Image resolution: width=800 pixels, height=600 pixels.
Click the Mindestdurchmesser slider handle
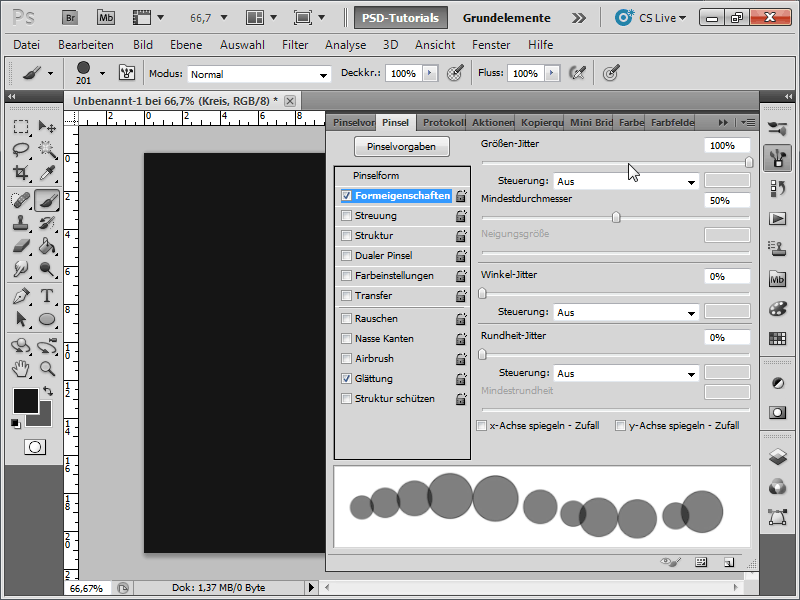[x=616, y=217]
